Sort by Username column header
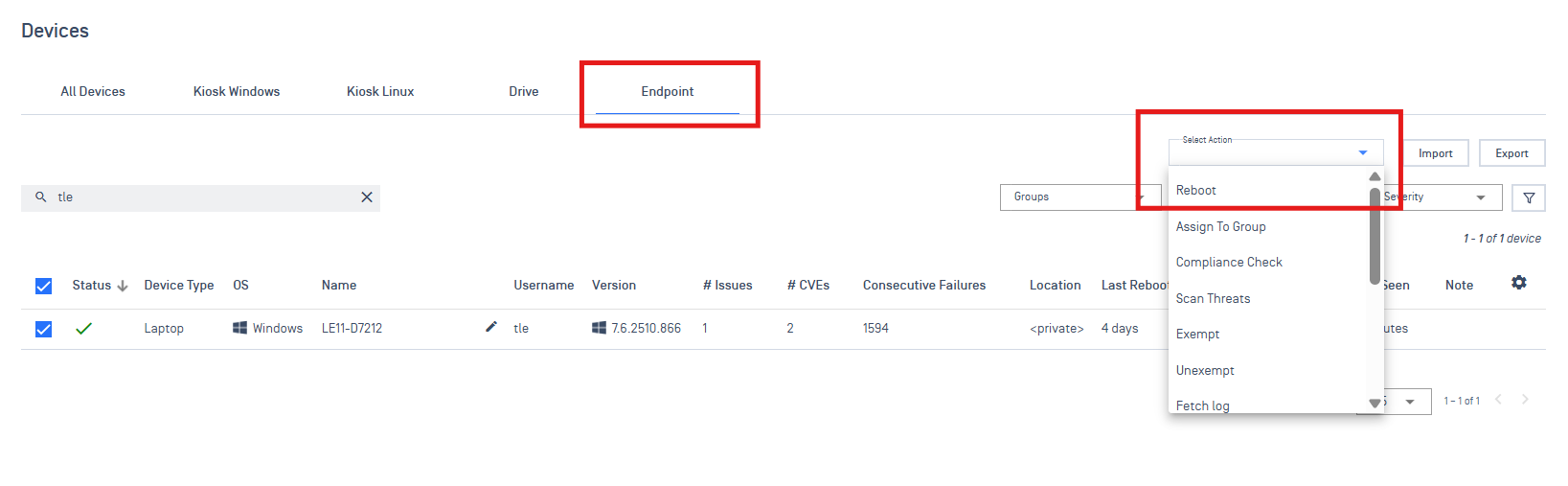 544,286
